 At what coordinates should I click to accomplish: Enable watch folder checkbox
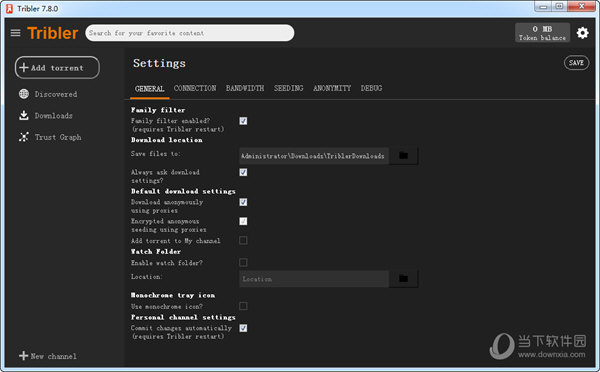coord(243,263)
